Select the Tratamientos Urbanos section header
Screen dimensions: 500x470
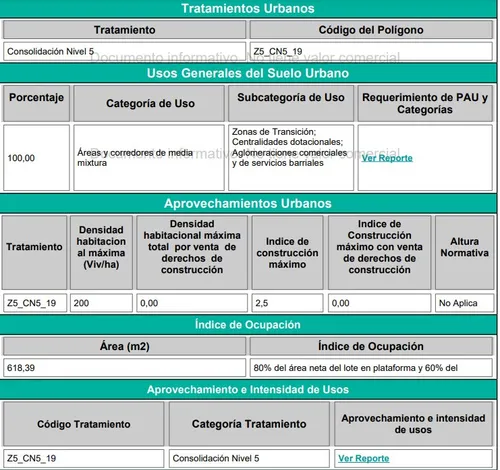(x=248, y=8)
